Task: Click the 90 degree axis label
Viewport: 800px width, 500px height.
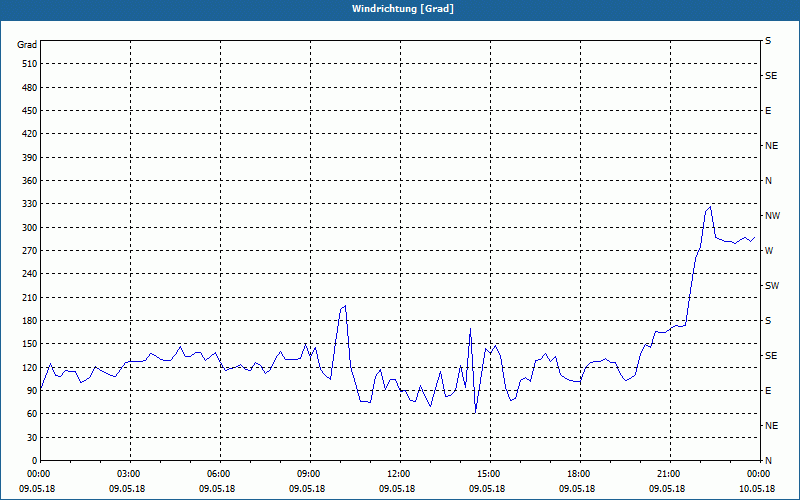Action: pyautogui.click(x=32, y=391)
